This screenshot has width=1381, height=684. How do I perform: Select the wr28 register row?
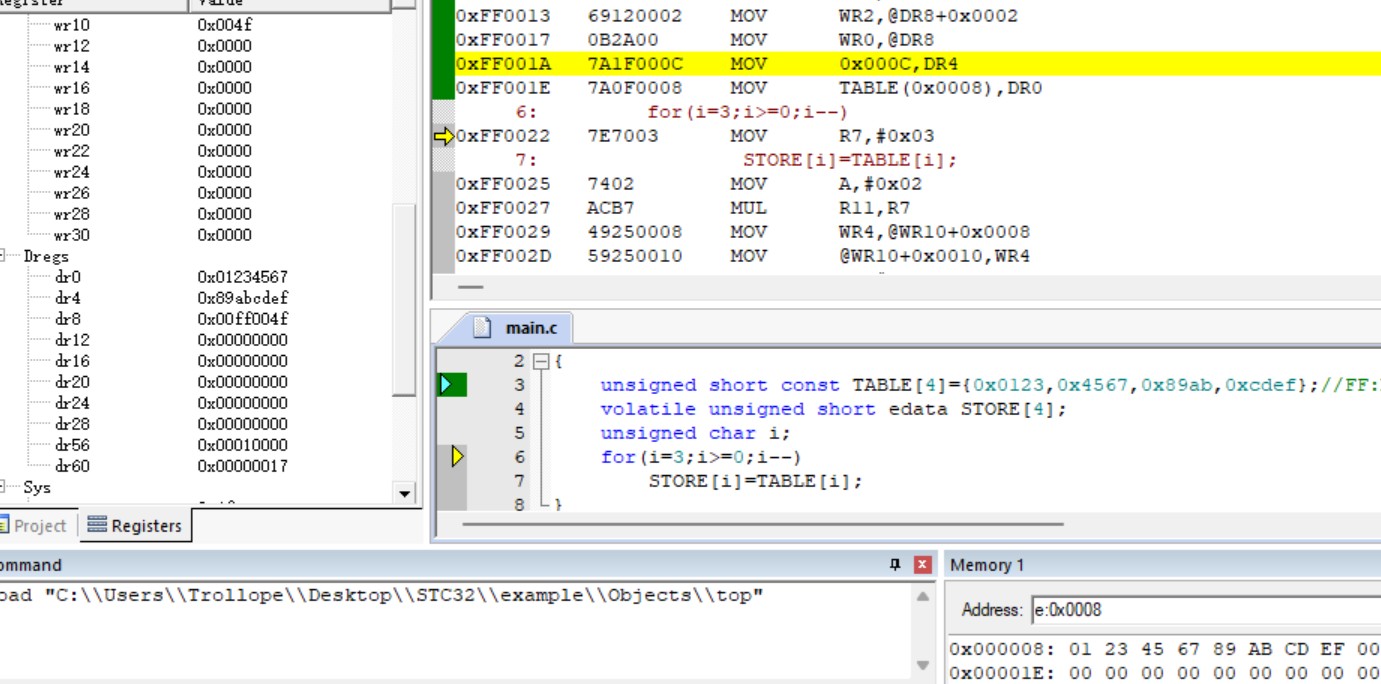click(196, 214)
